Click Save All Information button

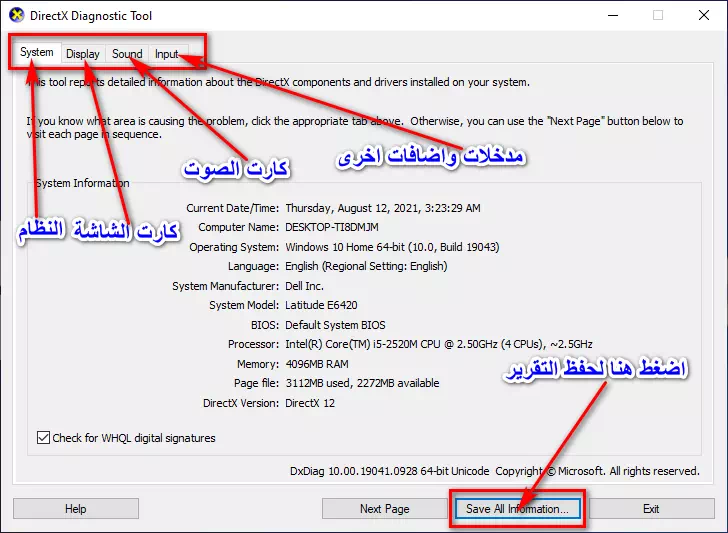point(517,509)
